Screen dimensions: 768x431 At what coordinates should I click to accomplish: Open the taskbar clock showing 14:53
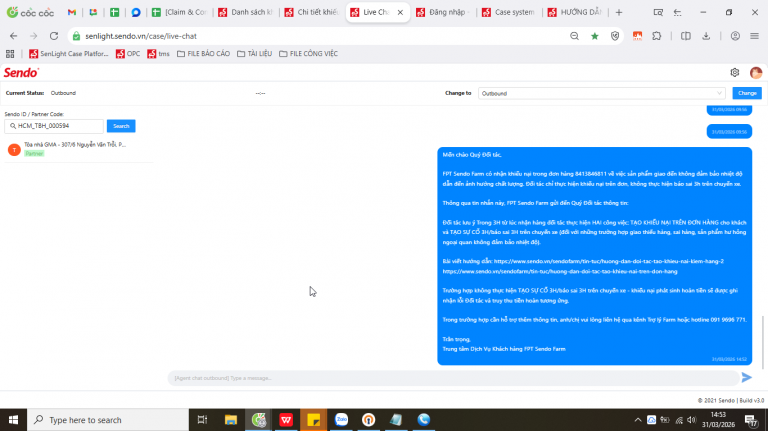click(720, 420)
